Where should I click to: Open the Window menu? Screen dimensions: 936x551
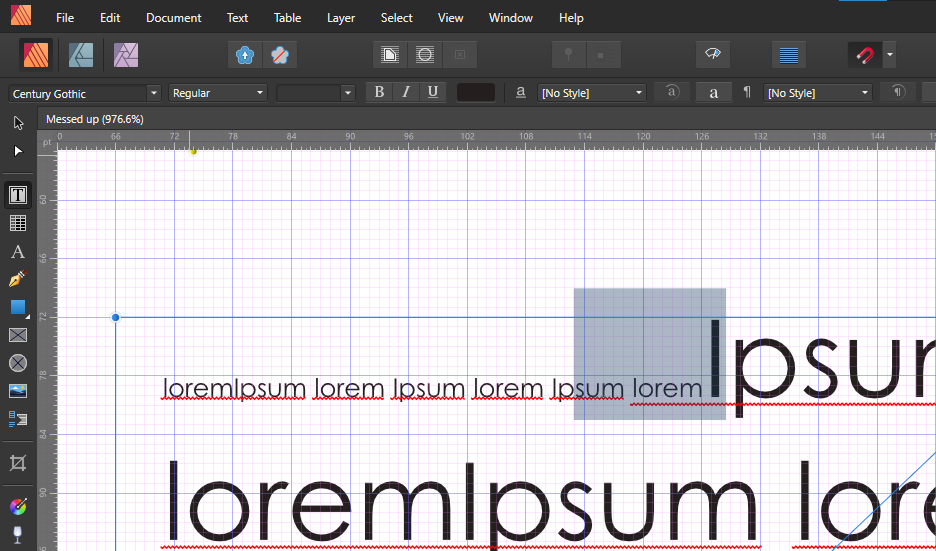point(510,18)
